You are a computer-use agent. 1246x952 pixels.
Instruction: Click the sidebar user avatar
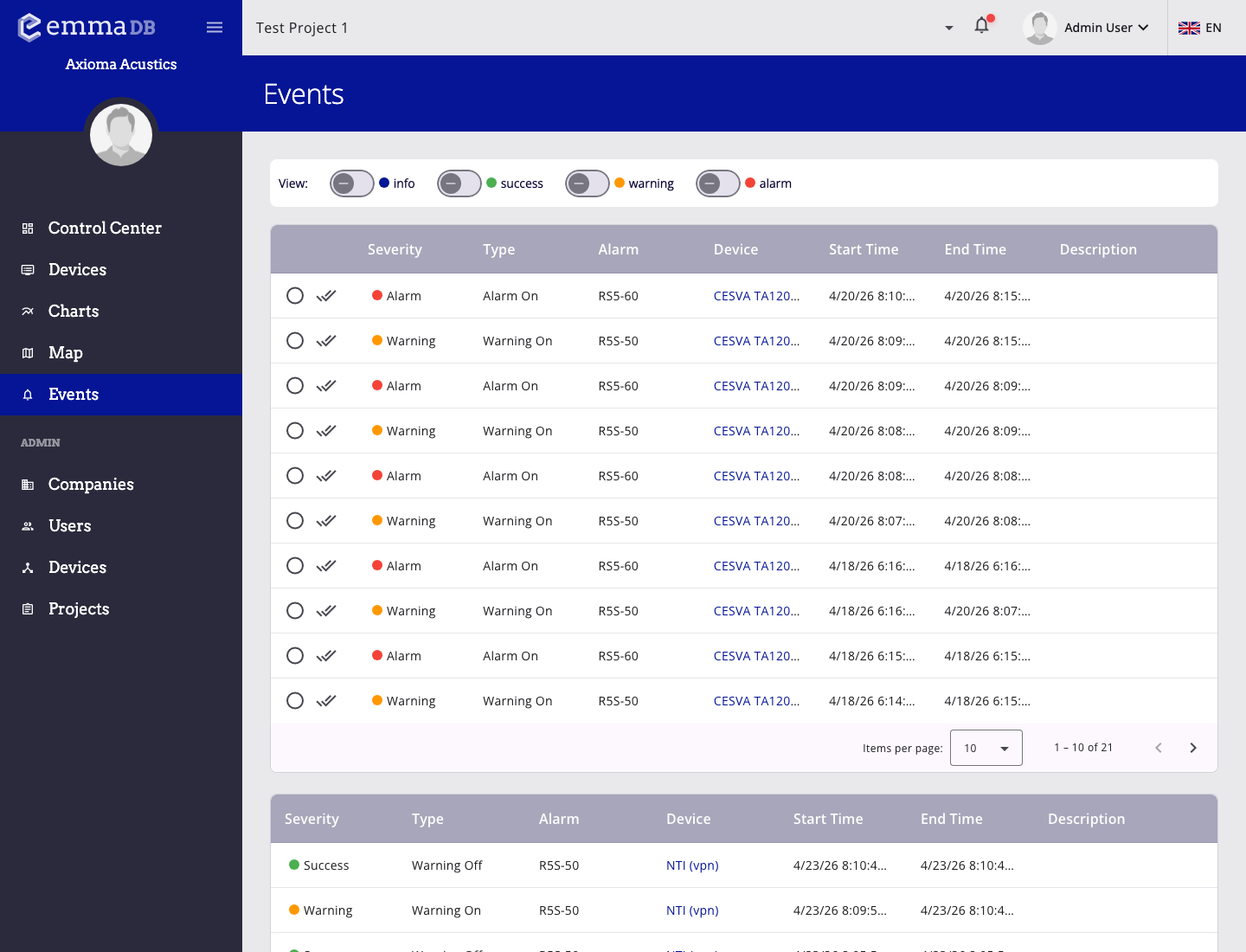(x=121, y=135)
